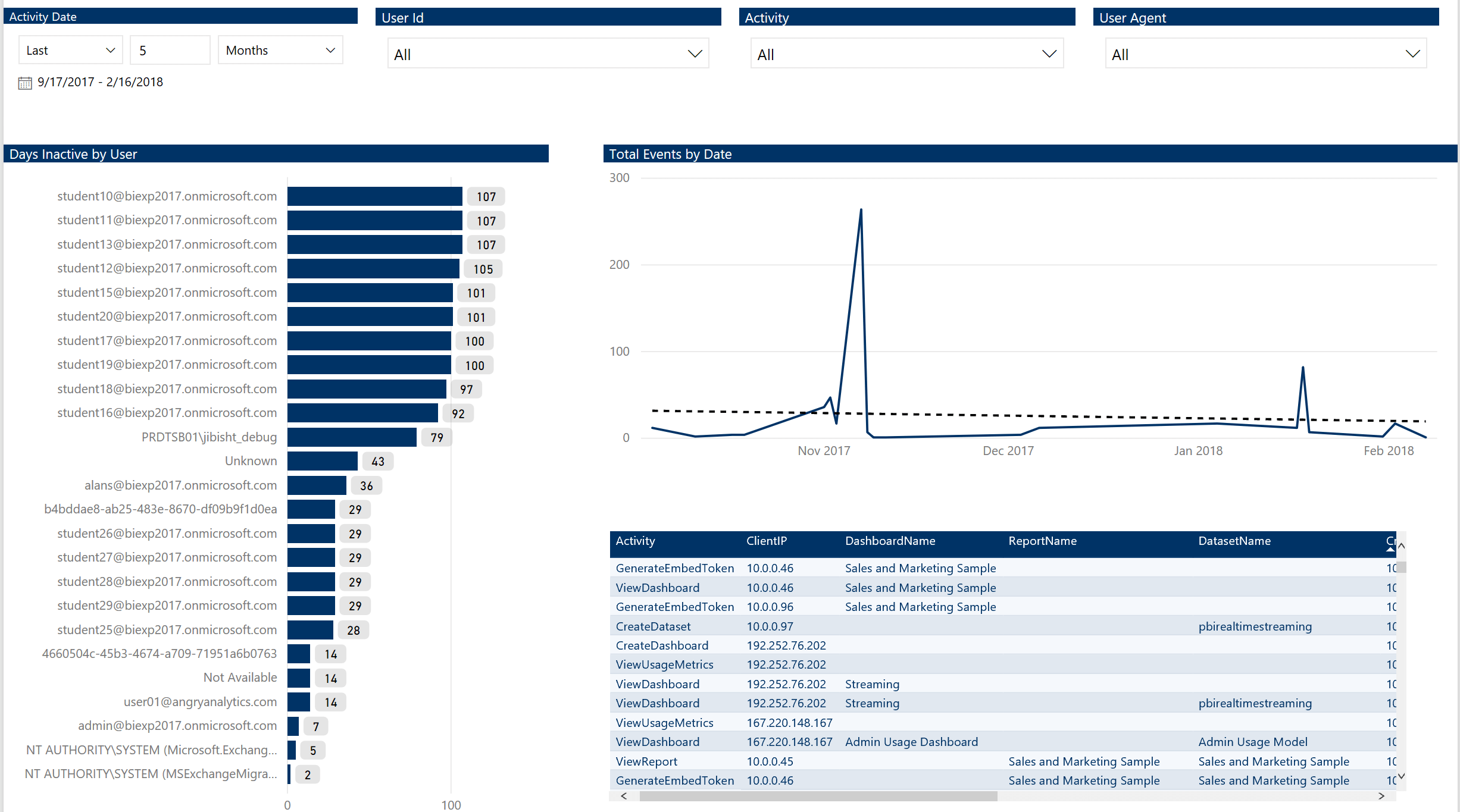This screenshot has height=812, width=1460.
Task: Click the horizontal scrollbar thumb of table
Action: tap(818, 796)
